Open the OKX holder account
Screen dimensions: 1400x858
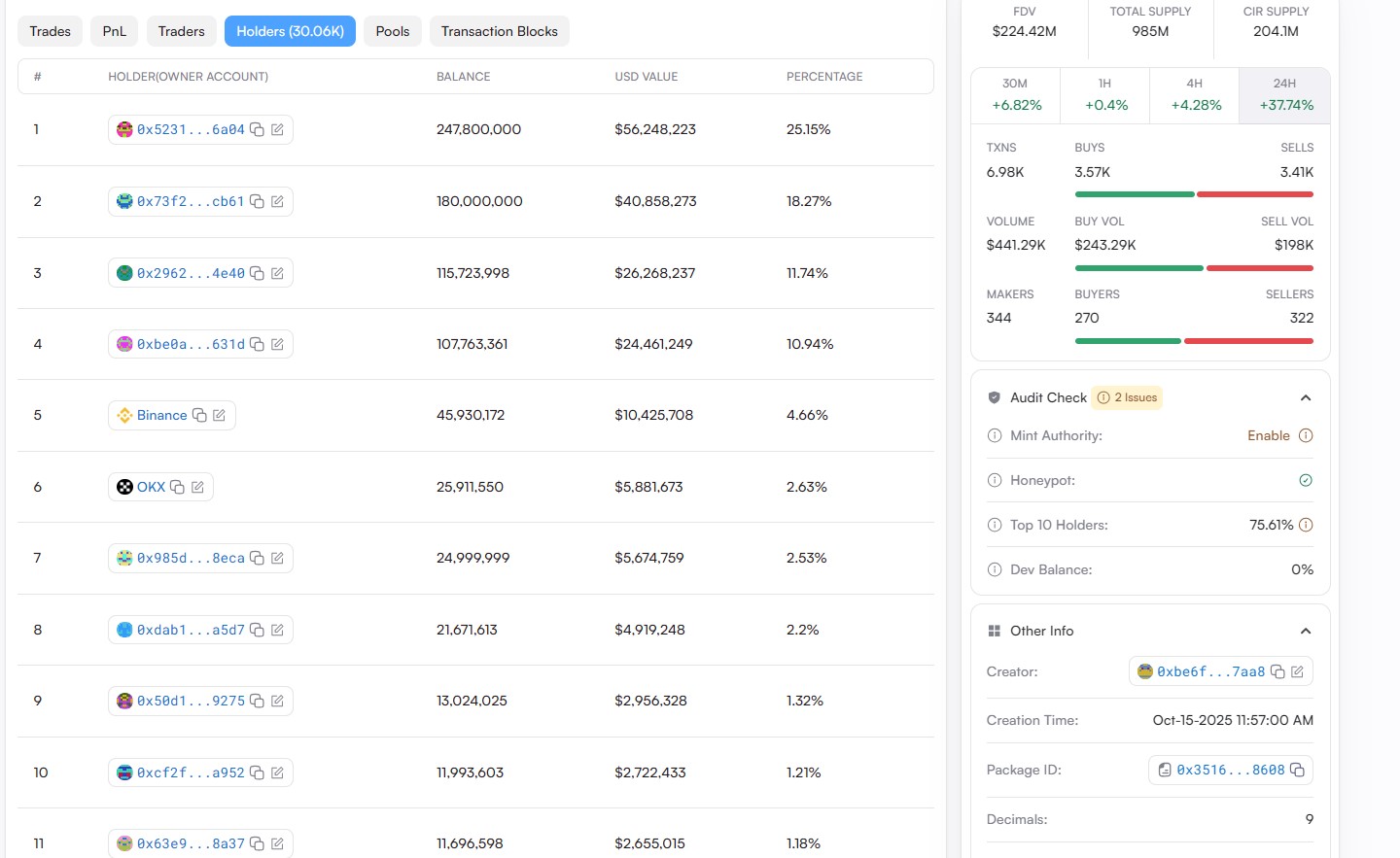click(x=151, y=487)
